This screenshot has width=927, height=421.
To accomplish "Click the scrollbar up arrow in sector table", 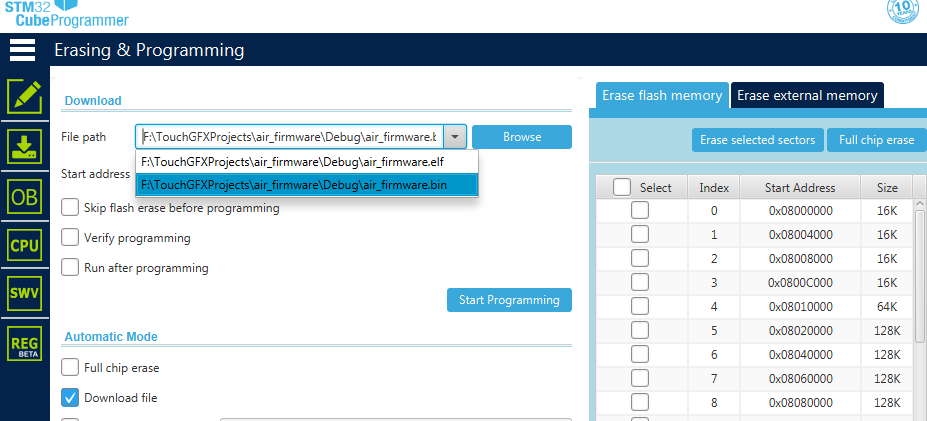I will tap(920, 203).
